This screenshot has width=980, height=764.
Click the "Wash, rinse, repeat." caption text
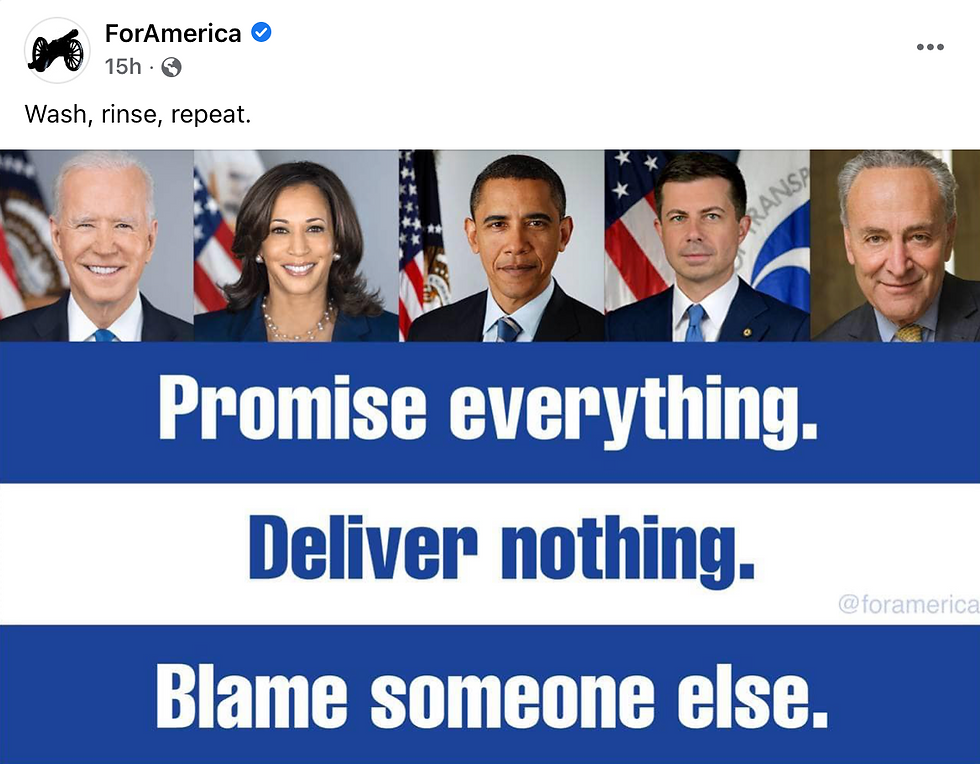pos(138,114)
